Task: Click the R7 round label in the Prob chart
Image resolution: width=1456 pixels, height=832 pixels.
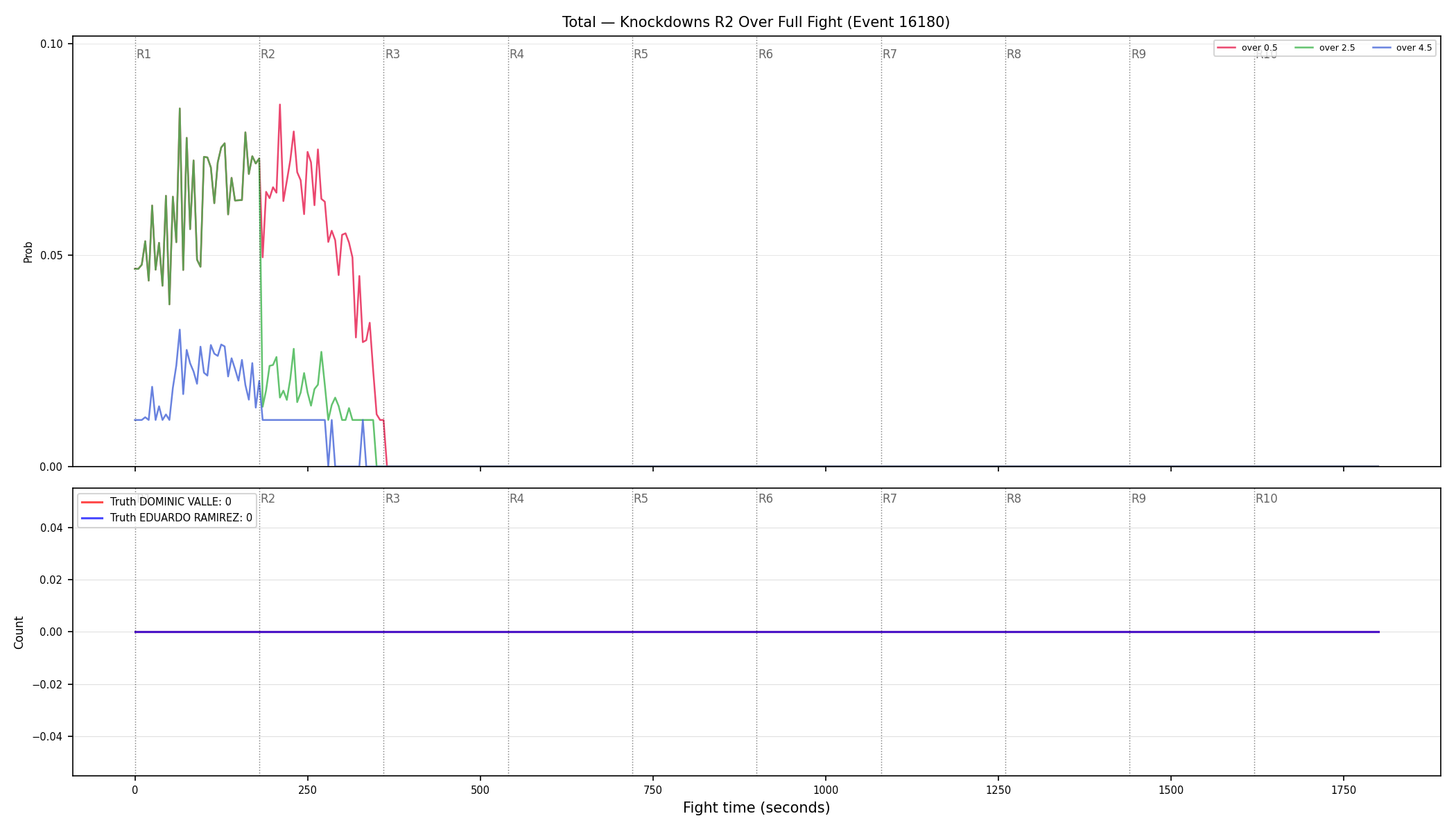Action: click(890, 54)
